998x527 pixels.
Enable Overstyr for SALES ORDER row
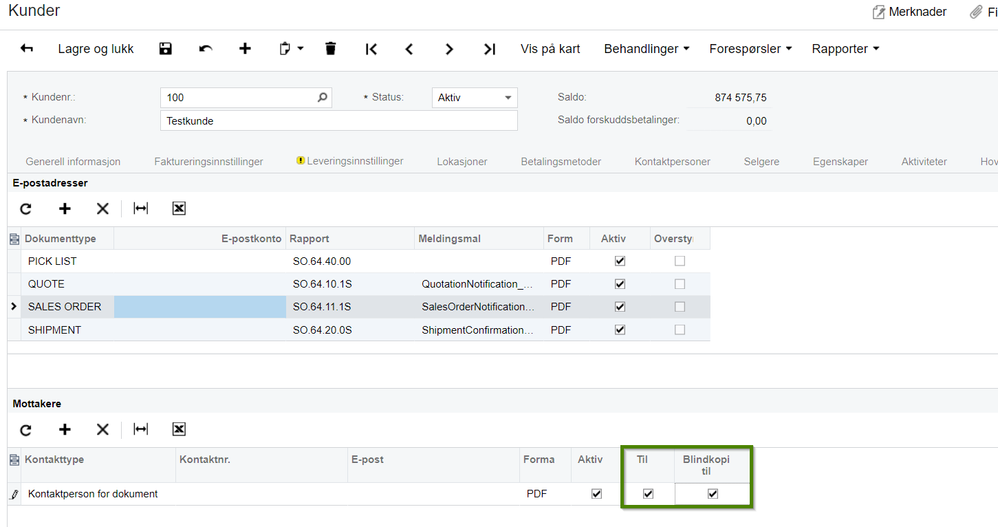coord(680,307)
